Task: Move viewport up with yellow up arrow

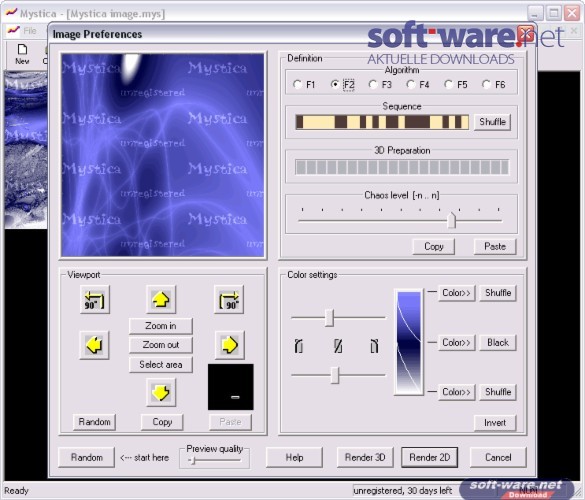Action: point(161,300)
